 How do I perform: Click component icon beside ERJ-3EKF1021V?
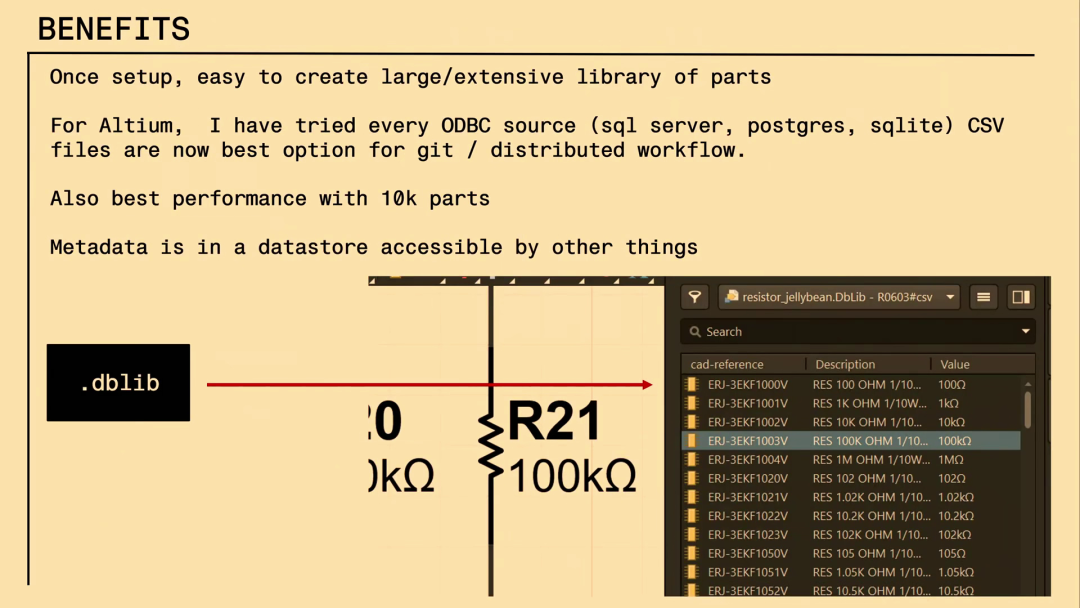[692, 497]
